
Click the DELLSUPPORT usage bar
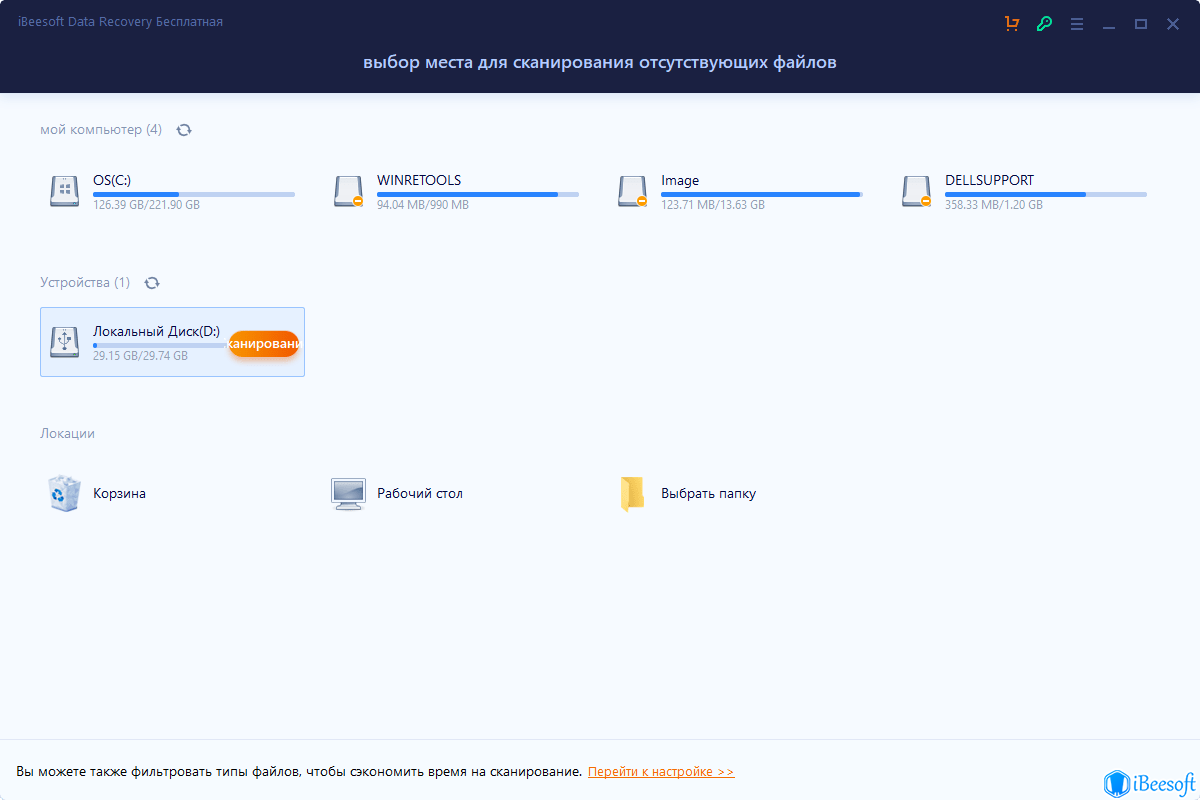point(1045,194)
